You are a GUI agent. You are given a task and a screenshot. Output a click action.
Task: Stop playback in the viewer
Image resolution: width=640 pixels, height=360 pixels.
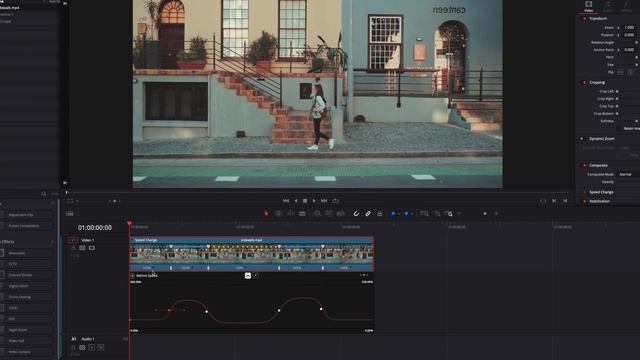click(305, 201)
